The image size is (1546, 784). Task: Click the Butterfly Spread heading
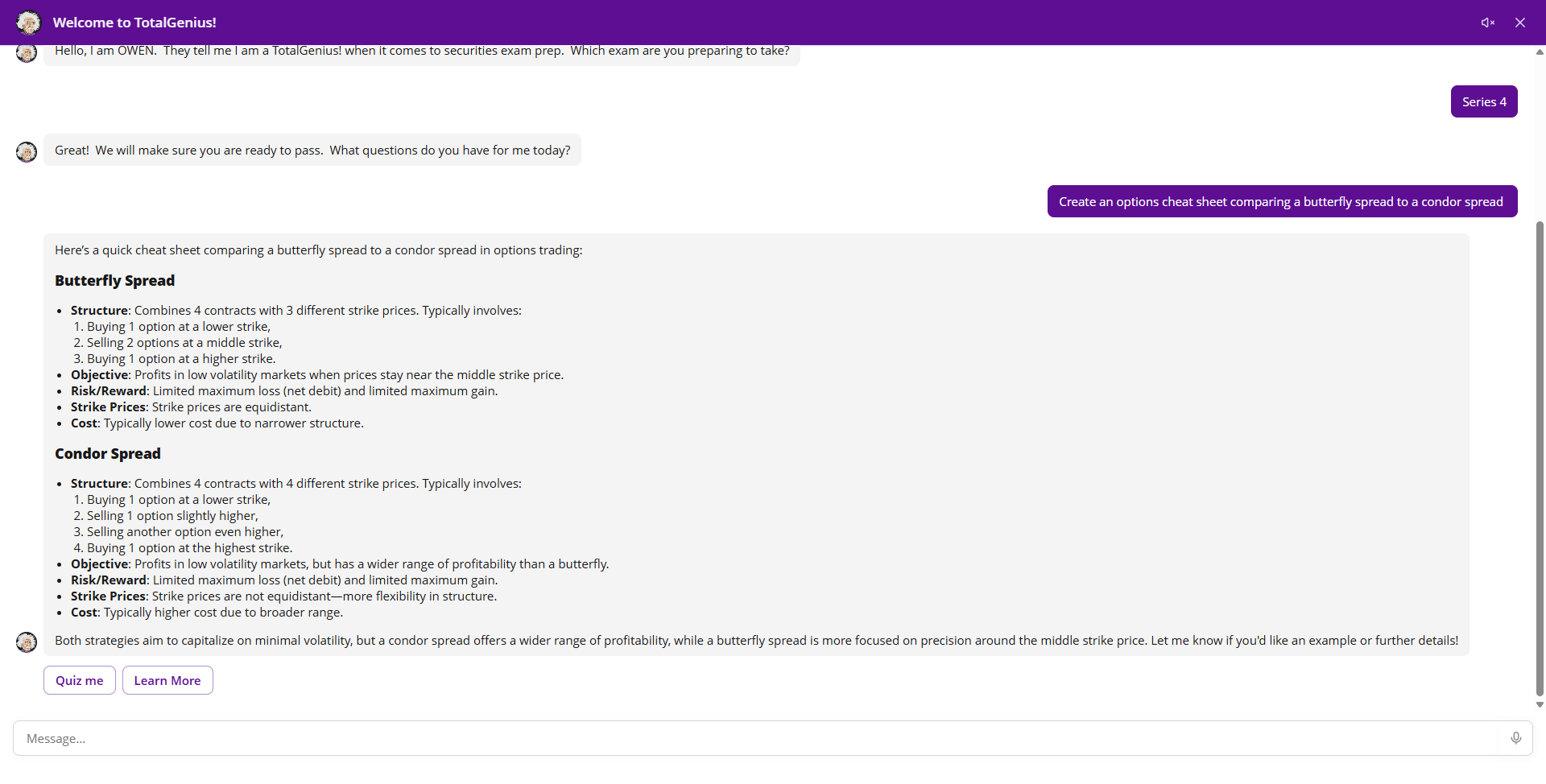pos(114,281)
